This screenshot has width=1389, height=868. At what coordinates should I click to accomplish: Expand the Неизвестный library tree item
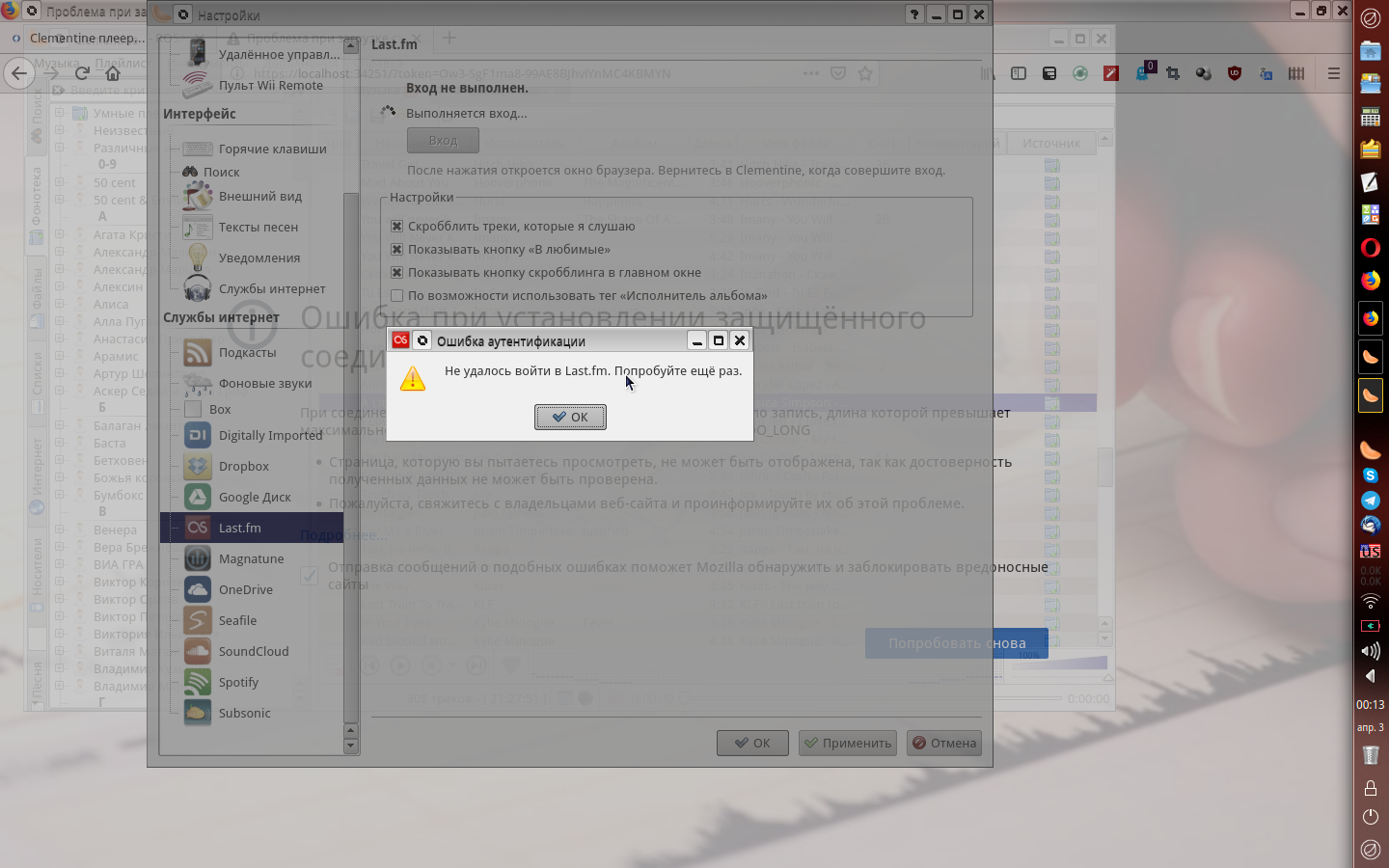59,130
